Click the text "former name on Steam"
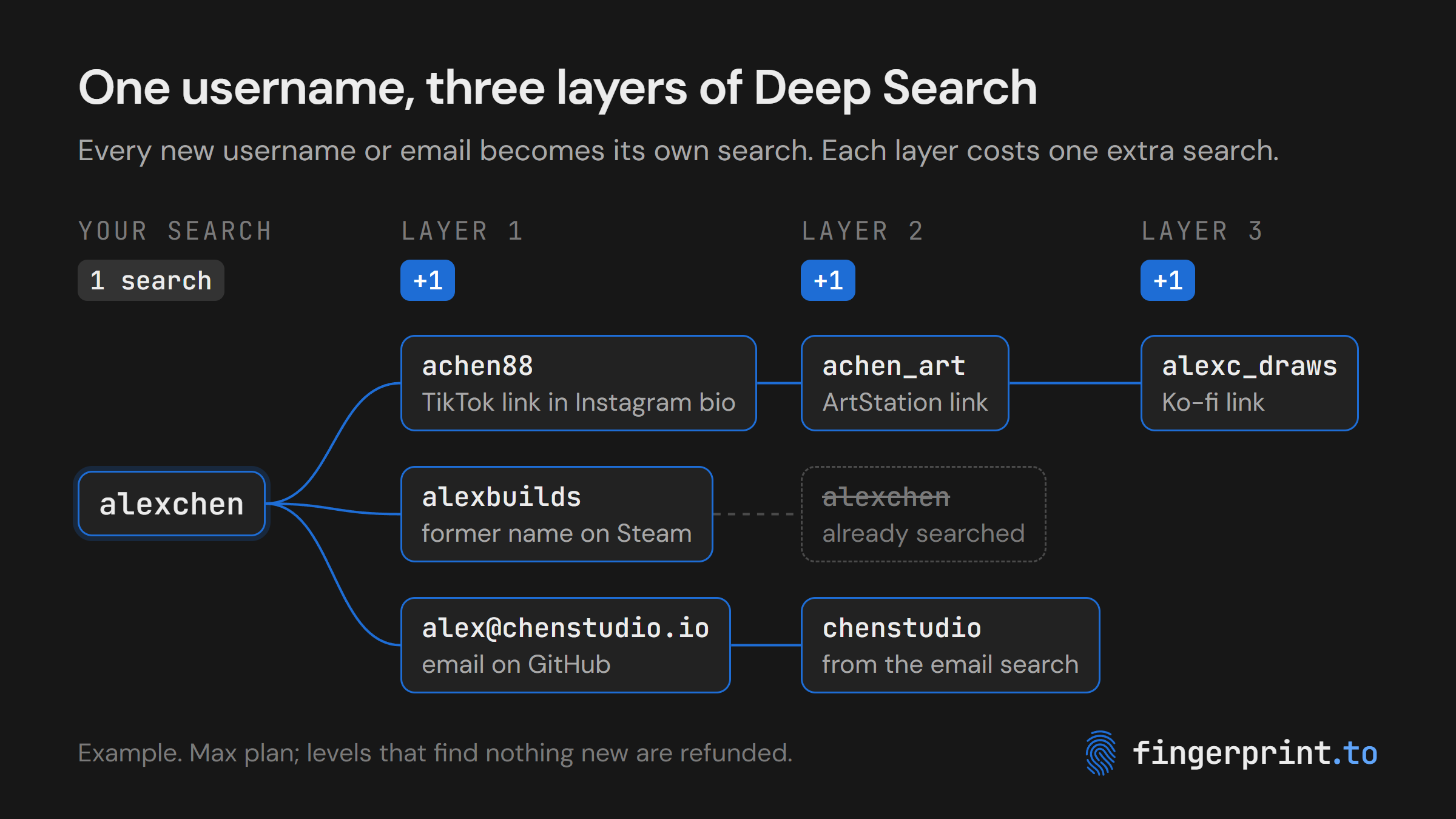 click(x=557, y=533)
